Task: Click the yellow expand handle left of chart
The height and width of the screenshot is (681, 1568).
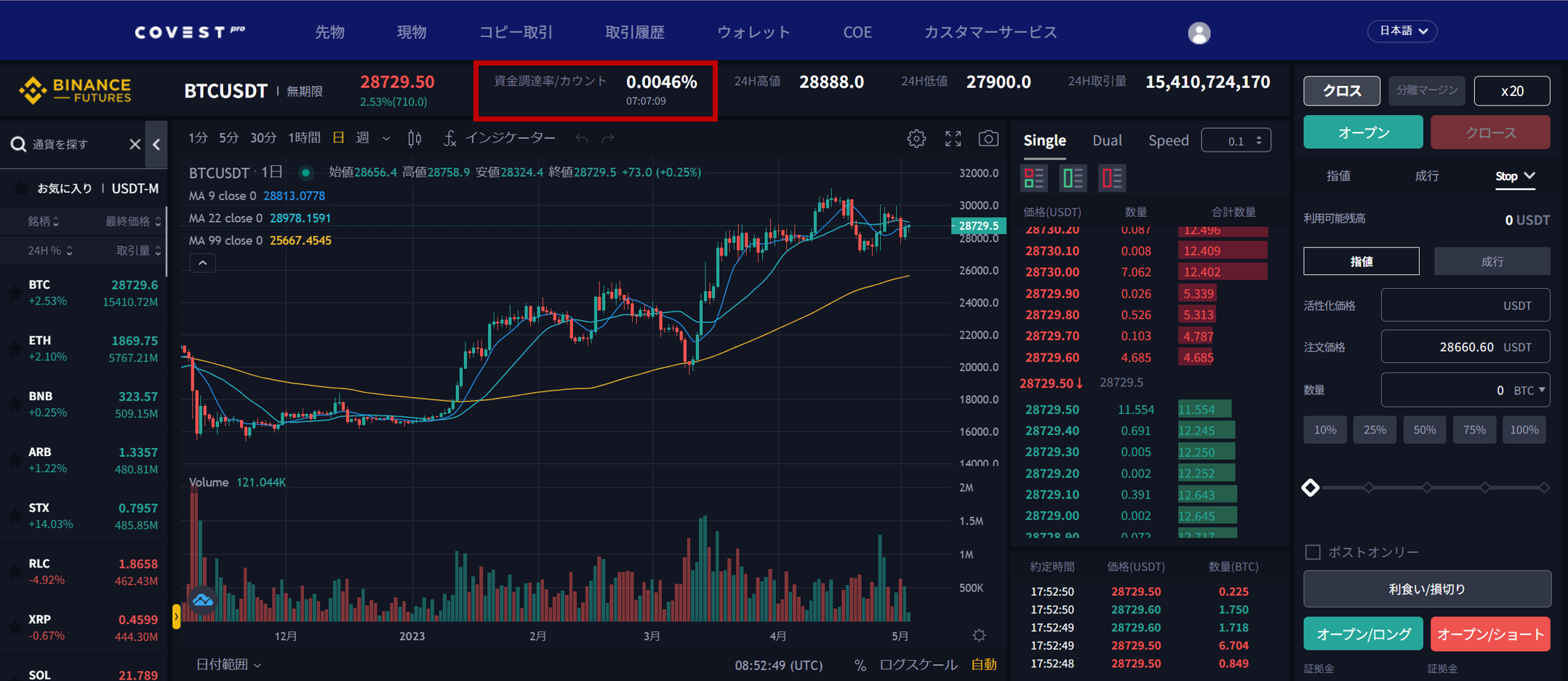Action: point(176,617)
